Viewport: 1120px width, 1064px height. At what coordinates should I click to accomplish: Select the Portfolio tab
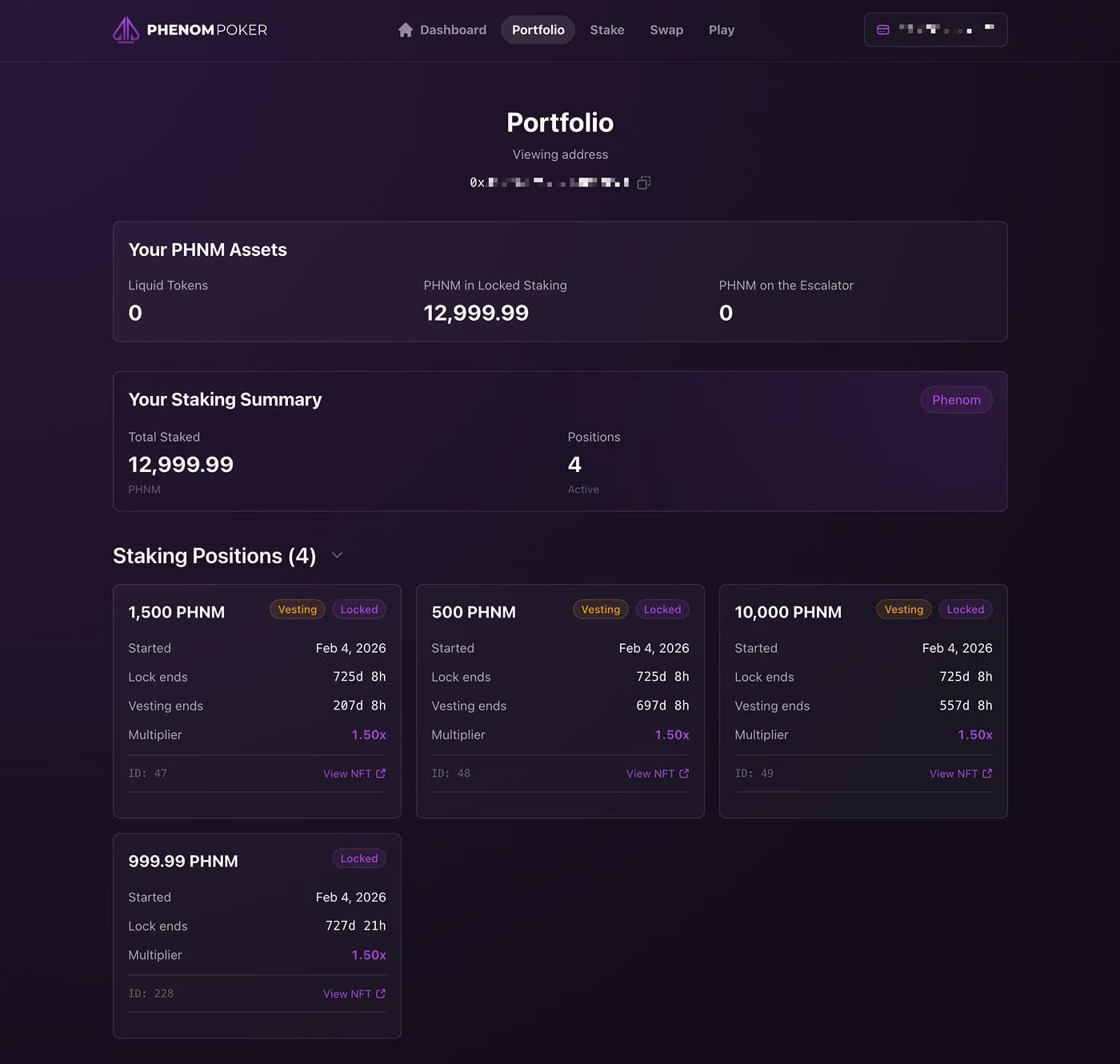tap(538, 30)
